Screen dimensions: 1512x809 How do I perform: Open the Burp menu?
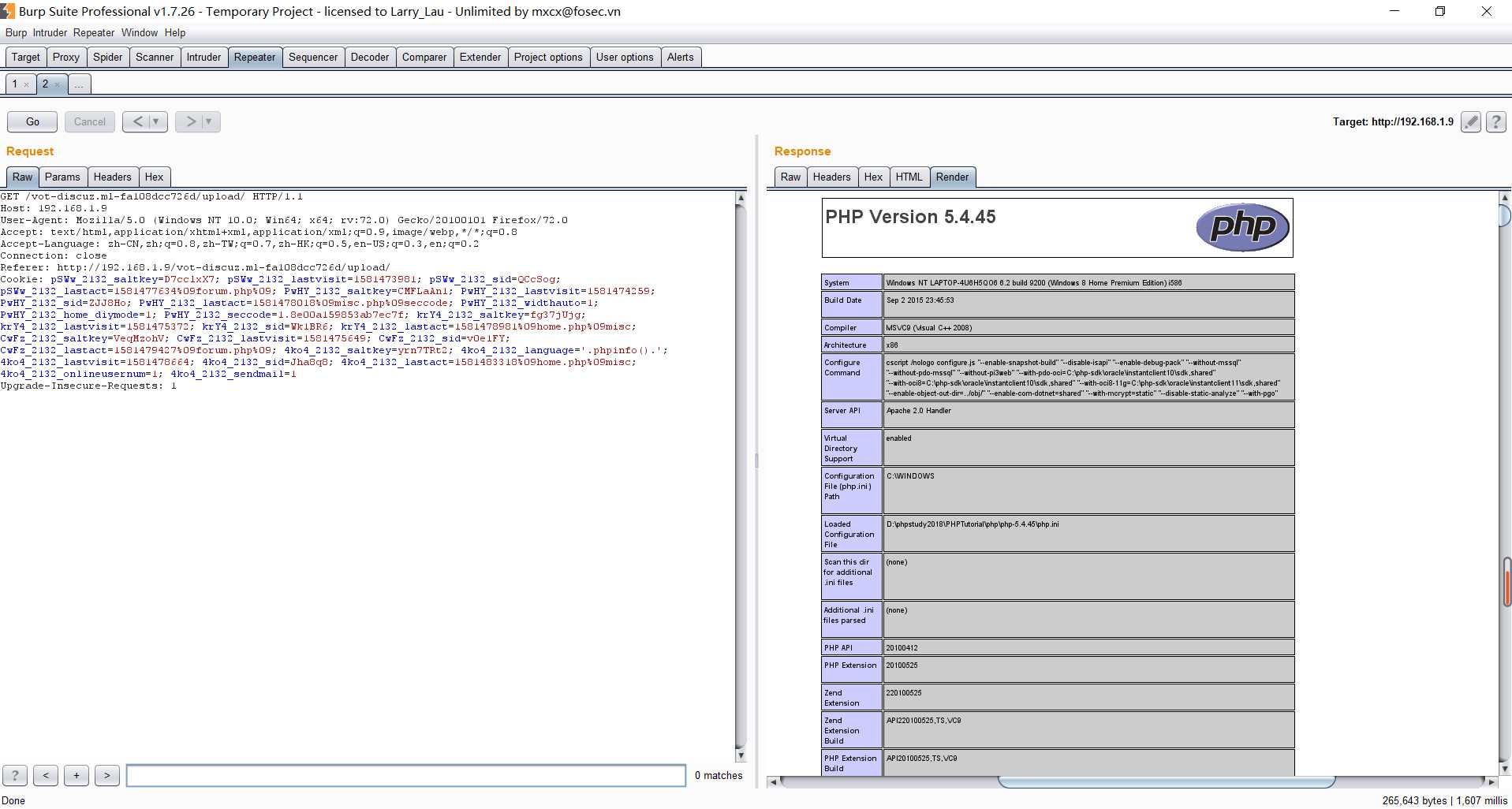click(16, 32)
